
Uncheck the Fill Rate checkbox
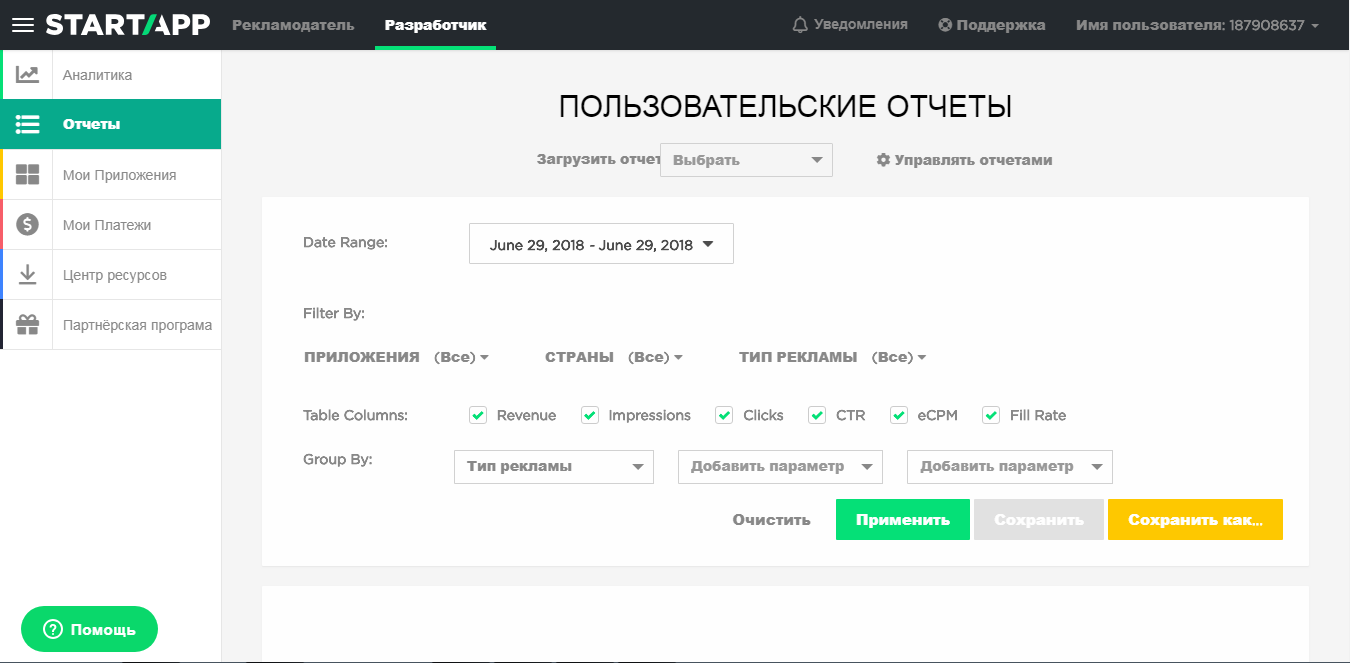(991, 414)
